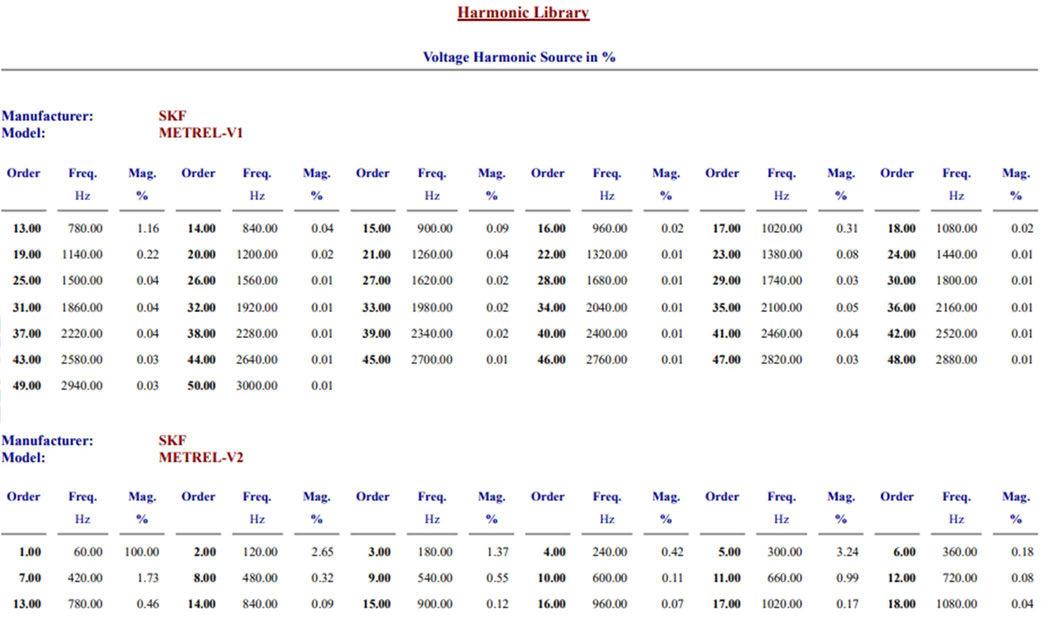1050x618 pixels.
Task: Click frequency 1440.00 cell
Action: pyautogui.click(x=956, y=254)
